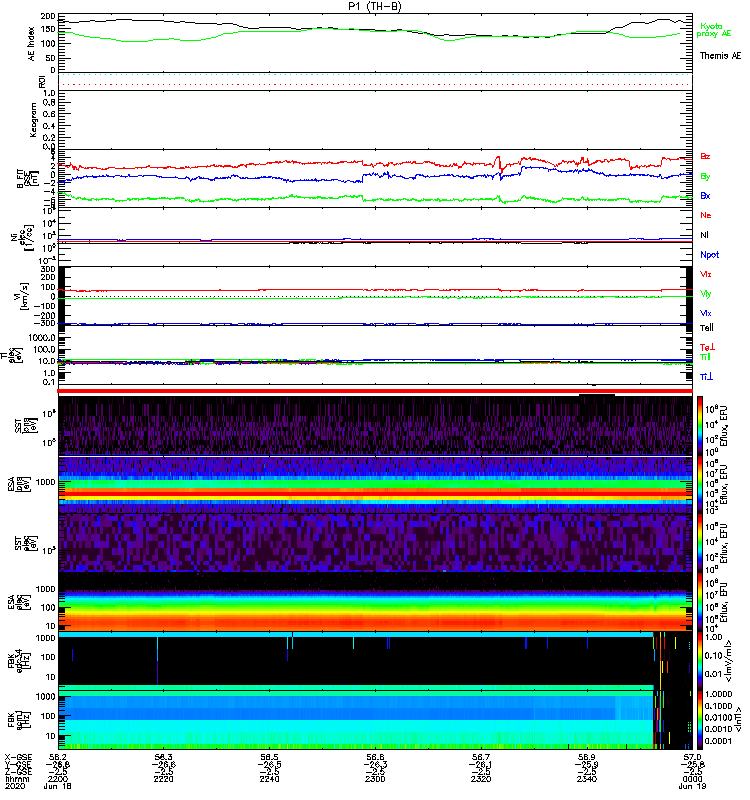Viewport: 750px width, 800px height.
Task: Click the Jun 18 date label
Action: point(58,786)
